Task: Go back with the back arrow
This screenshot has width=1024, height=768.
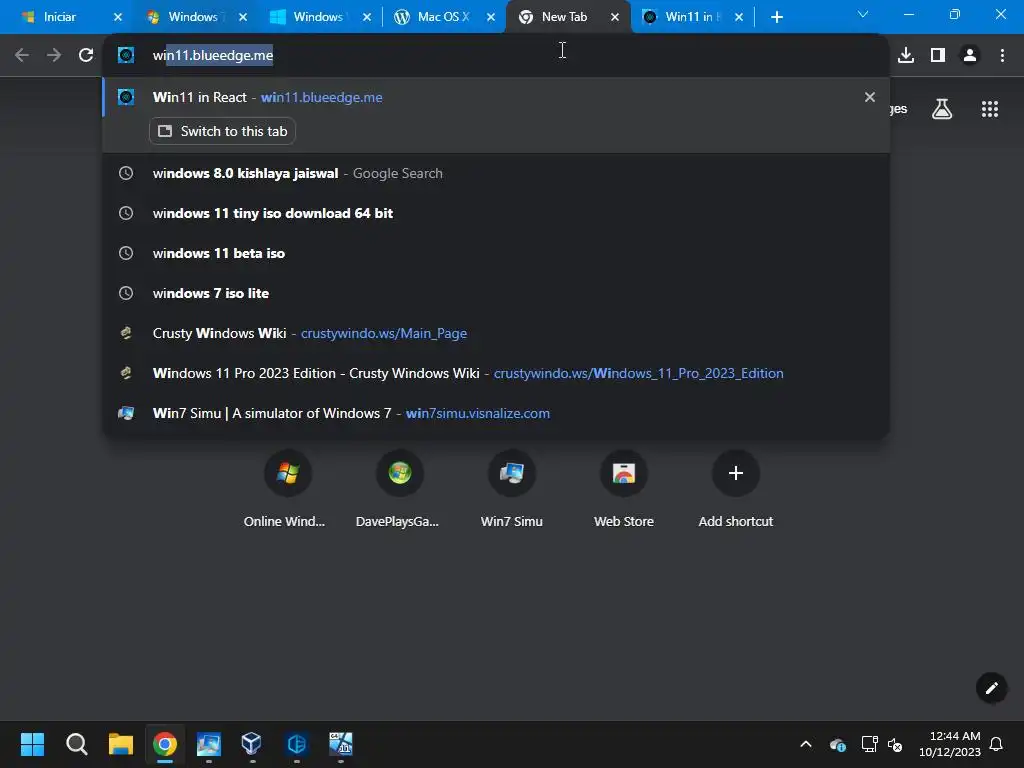Action: 22,56
